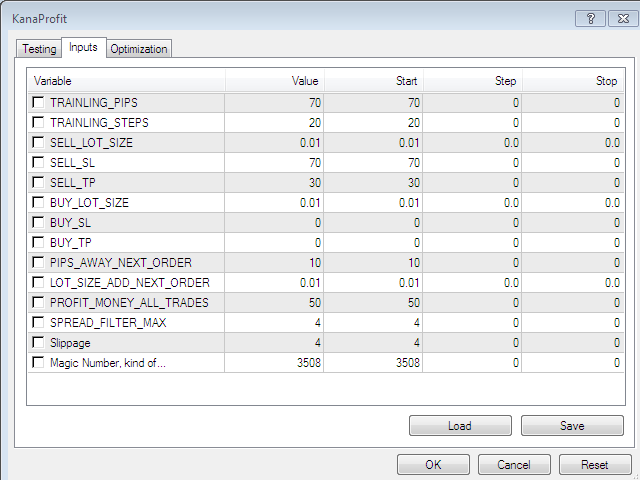Screen dimensions: 640x480
Task: Enable the Magic Number checkbox
Action: (x=38, y=362)
